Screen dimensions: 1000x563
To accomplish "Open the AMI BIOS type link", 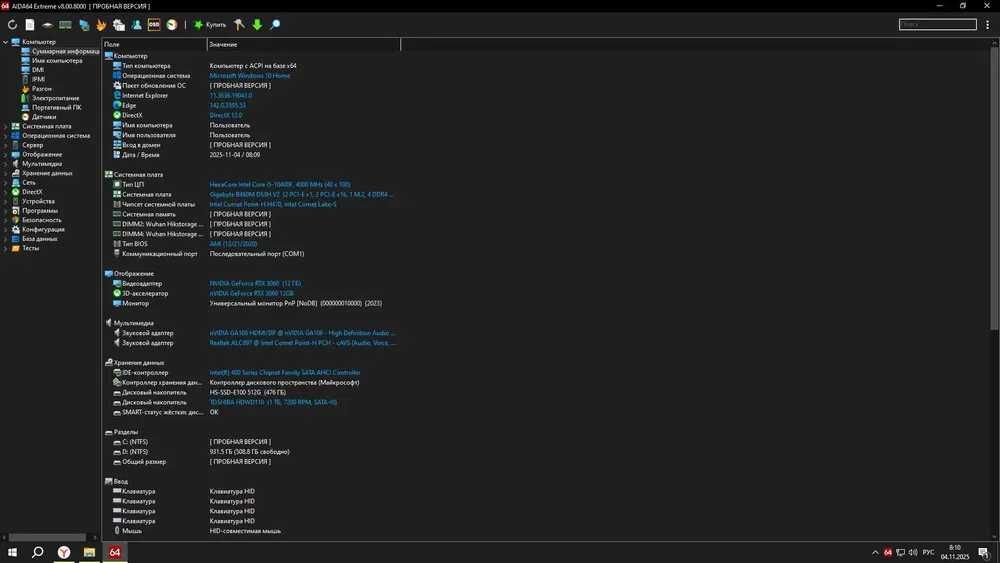I will click(x=233, y=244).
